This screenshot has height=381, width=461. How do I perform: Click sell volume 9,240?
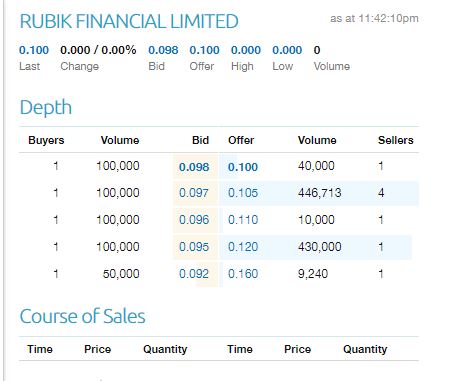point(313,274)
